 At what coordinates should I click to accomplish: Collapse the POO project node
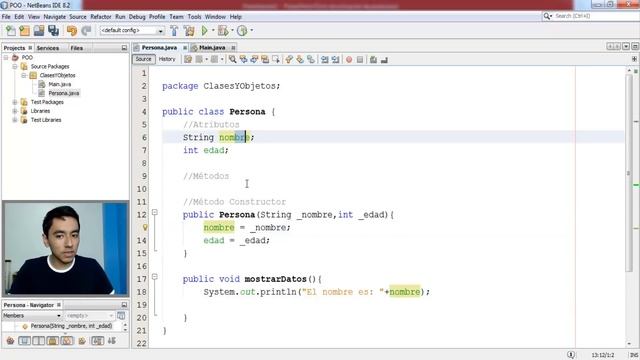tap(6, 58)
